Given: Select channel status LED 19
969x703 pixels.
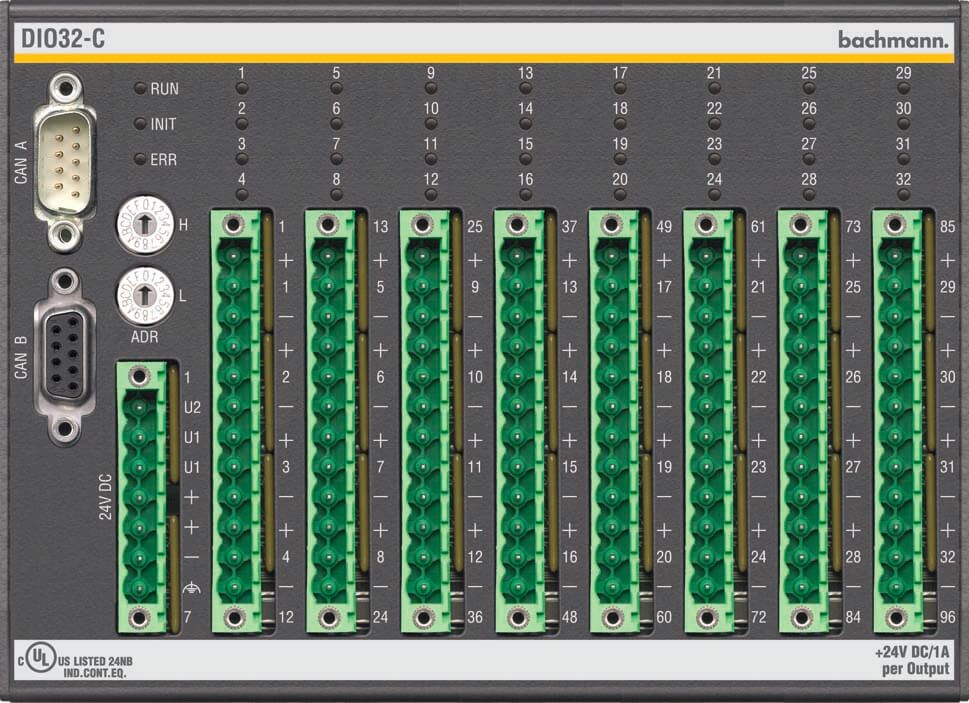Looking at the screenshot, I should click(x=620, y=159).
